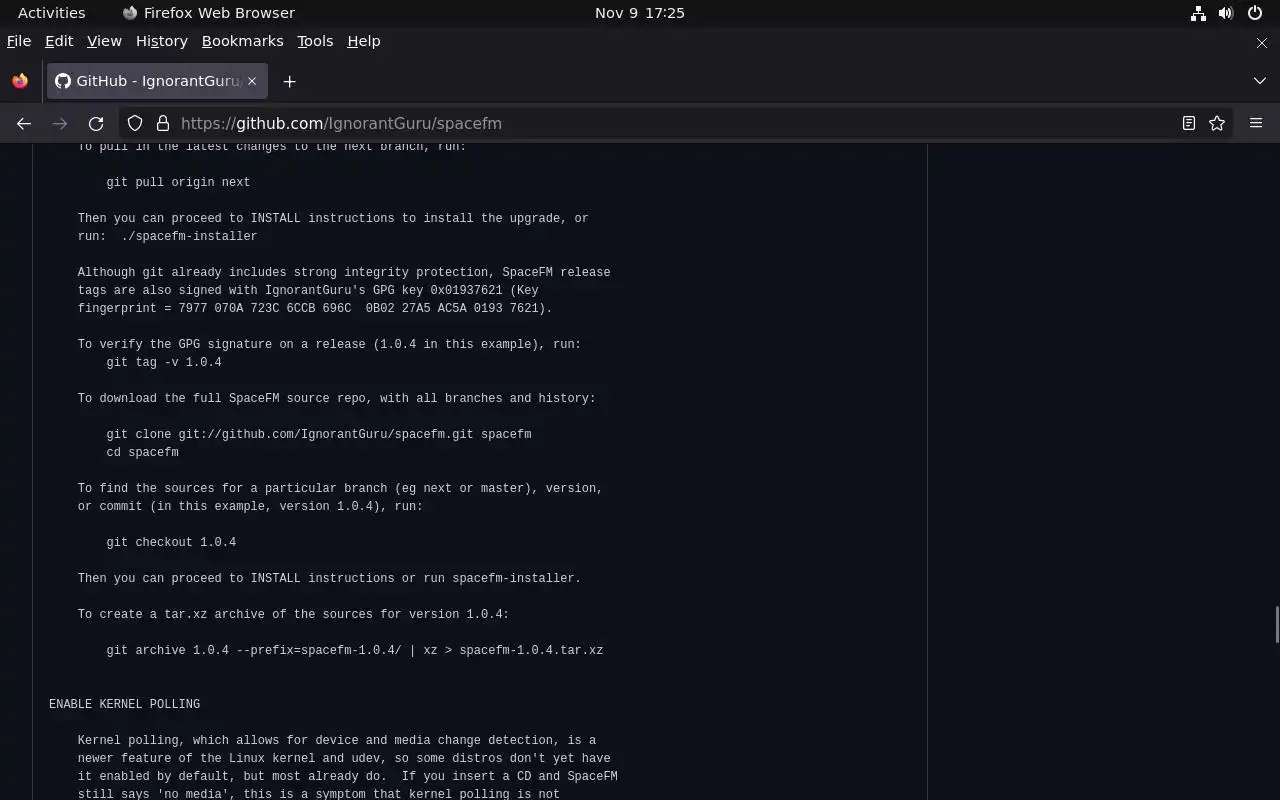1280x800 pixels.
Task: Click the 'fingerprint = 7977 070A' line
Action: click(315, 308)
